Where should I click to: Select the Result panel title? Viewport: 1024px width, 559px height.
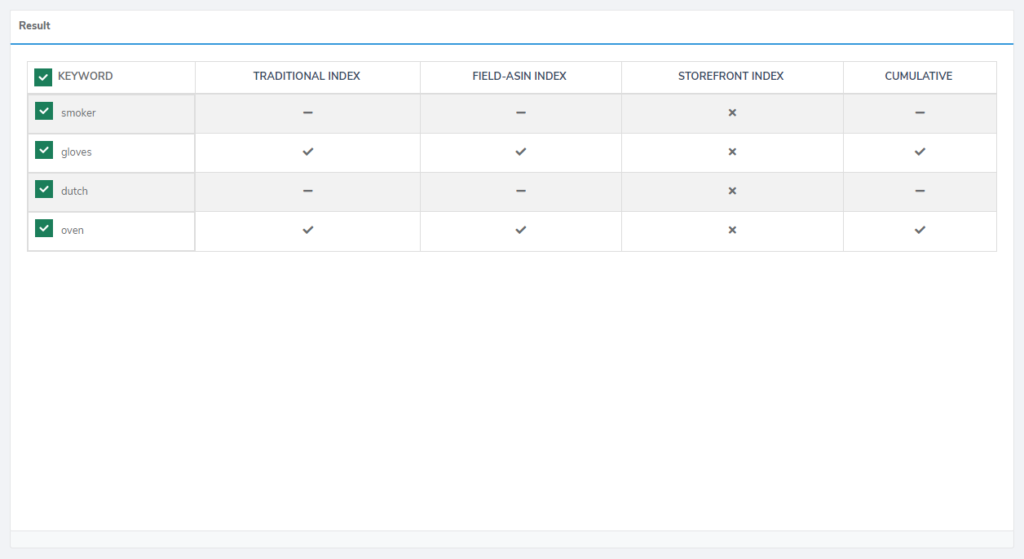35,26
